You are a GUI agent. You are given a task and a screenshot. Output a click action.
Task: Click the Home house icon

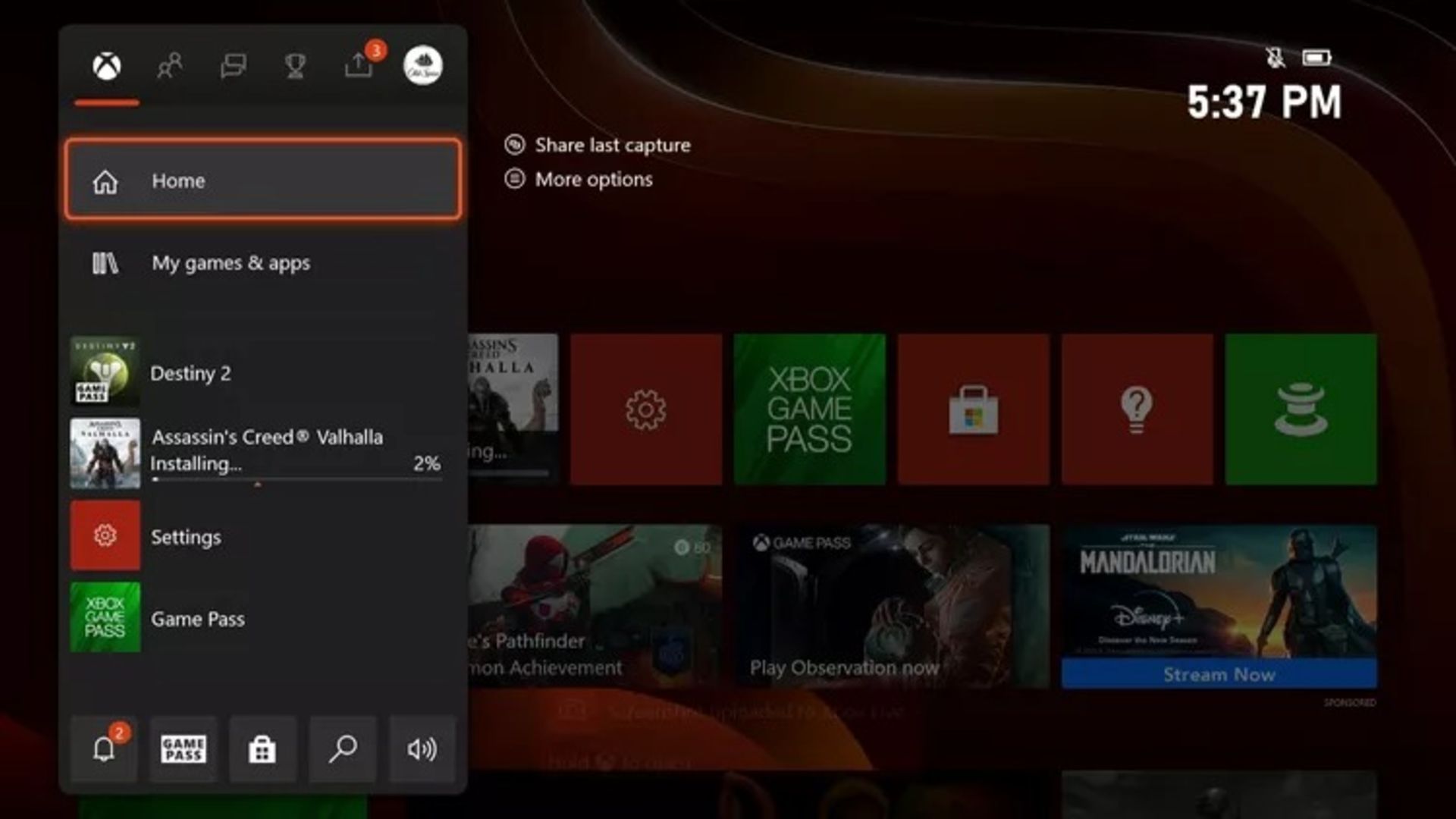pos(105,181)
